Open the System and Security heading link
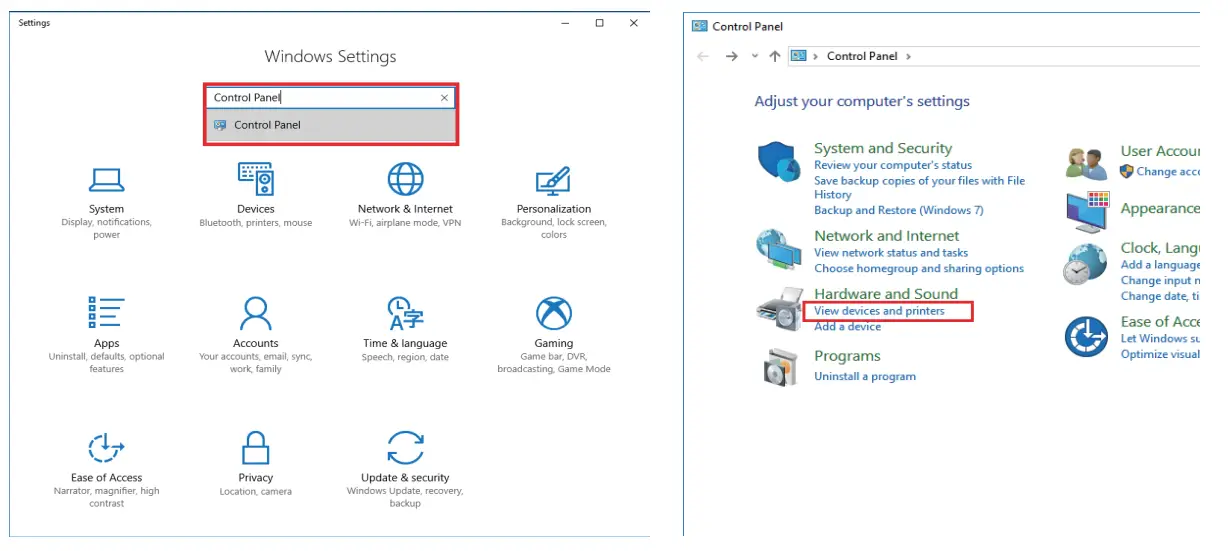Image resolution: width=1228 pixels, height=551 pixels. [882, 148]
